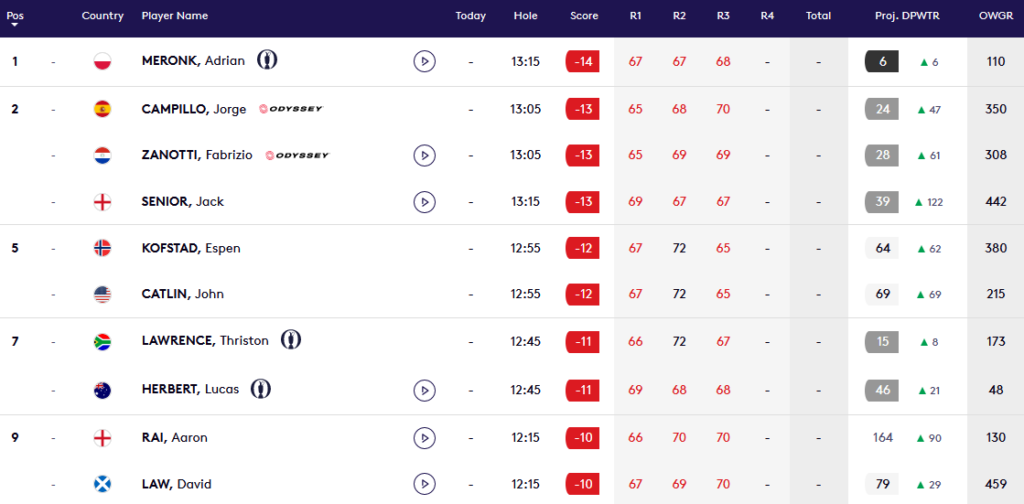Open David Law's video play button

point(424,484)
